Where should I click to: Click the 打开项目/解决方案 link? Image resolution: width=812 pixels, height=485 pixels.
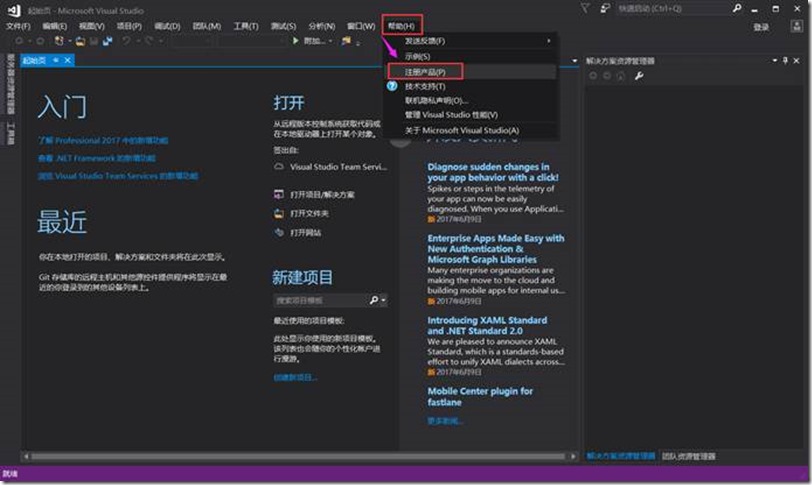(322, 195)
